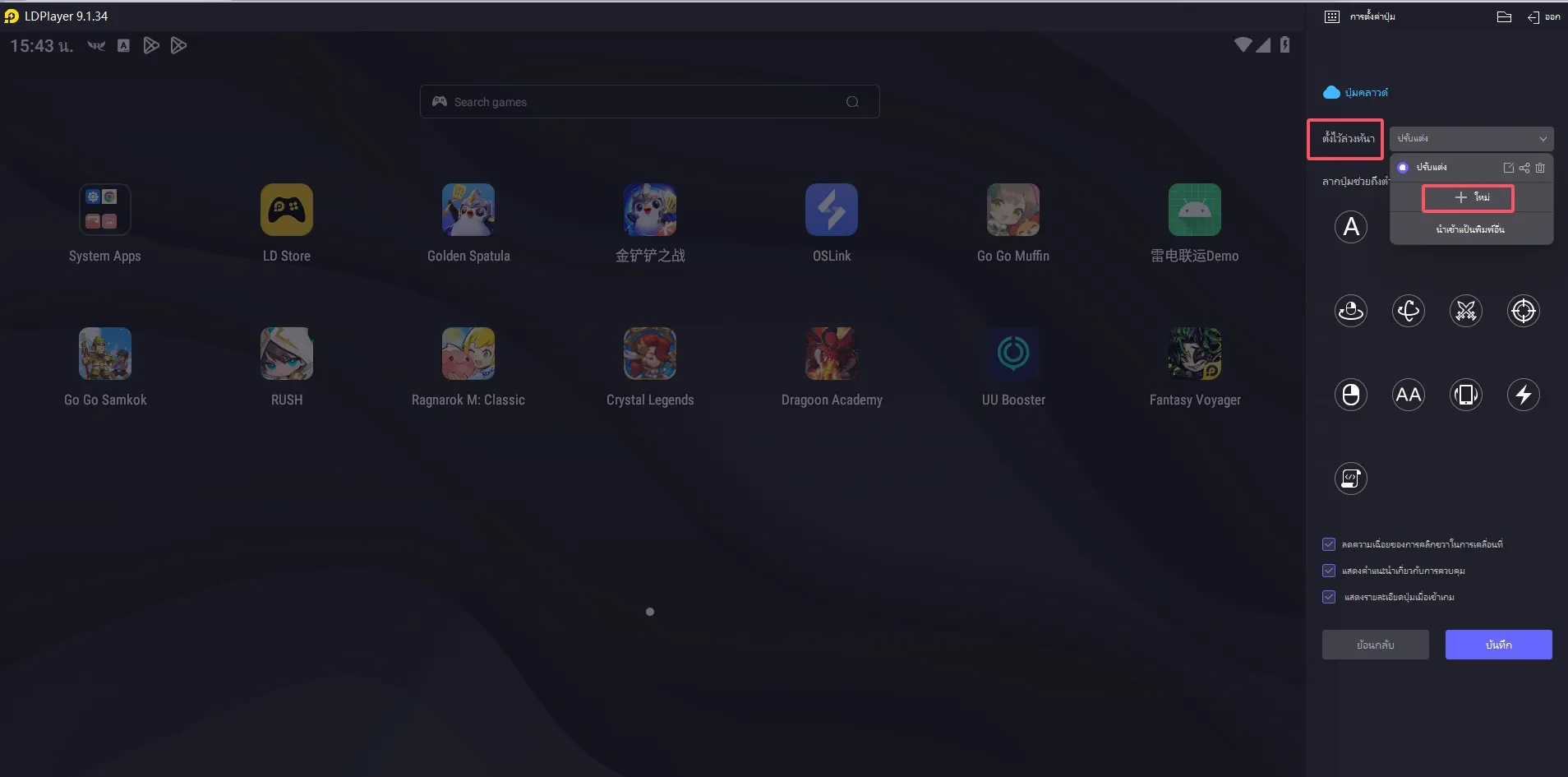
Task: Select the script macro key icon
Action: click(1351, 479)
